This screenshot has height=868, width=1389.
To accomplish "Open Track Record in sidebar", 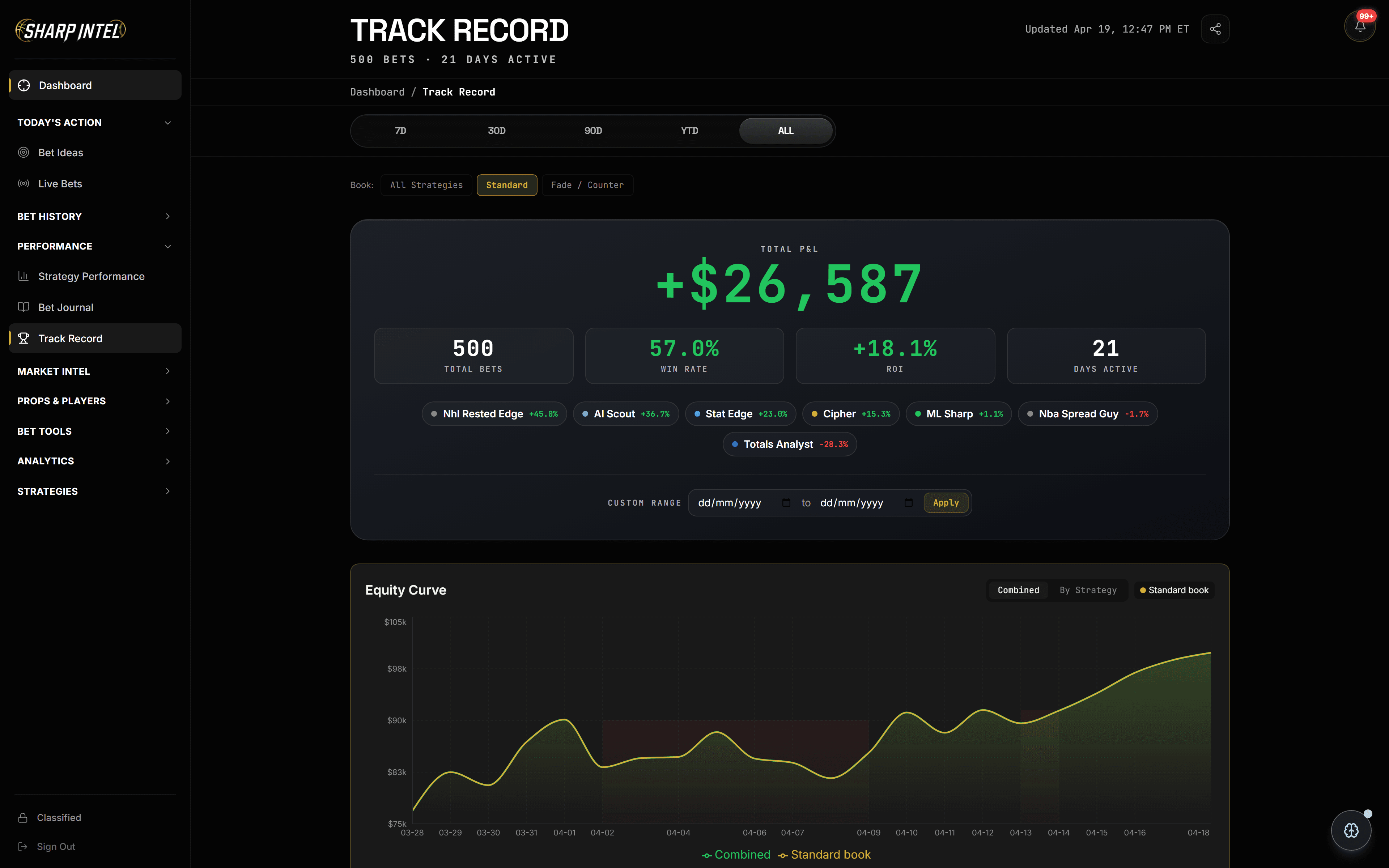I will pos(95,339).
